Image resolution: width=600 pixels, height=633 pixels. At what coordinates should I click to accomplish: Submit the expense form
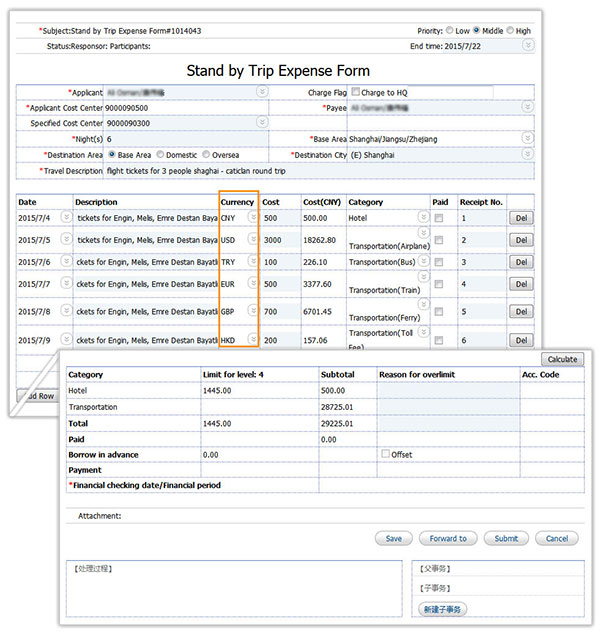click(x=506, y=538)
